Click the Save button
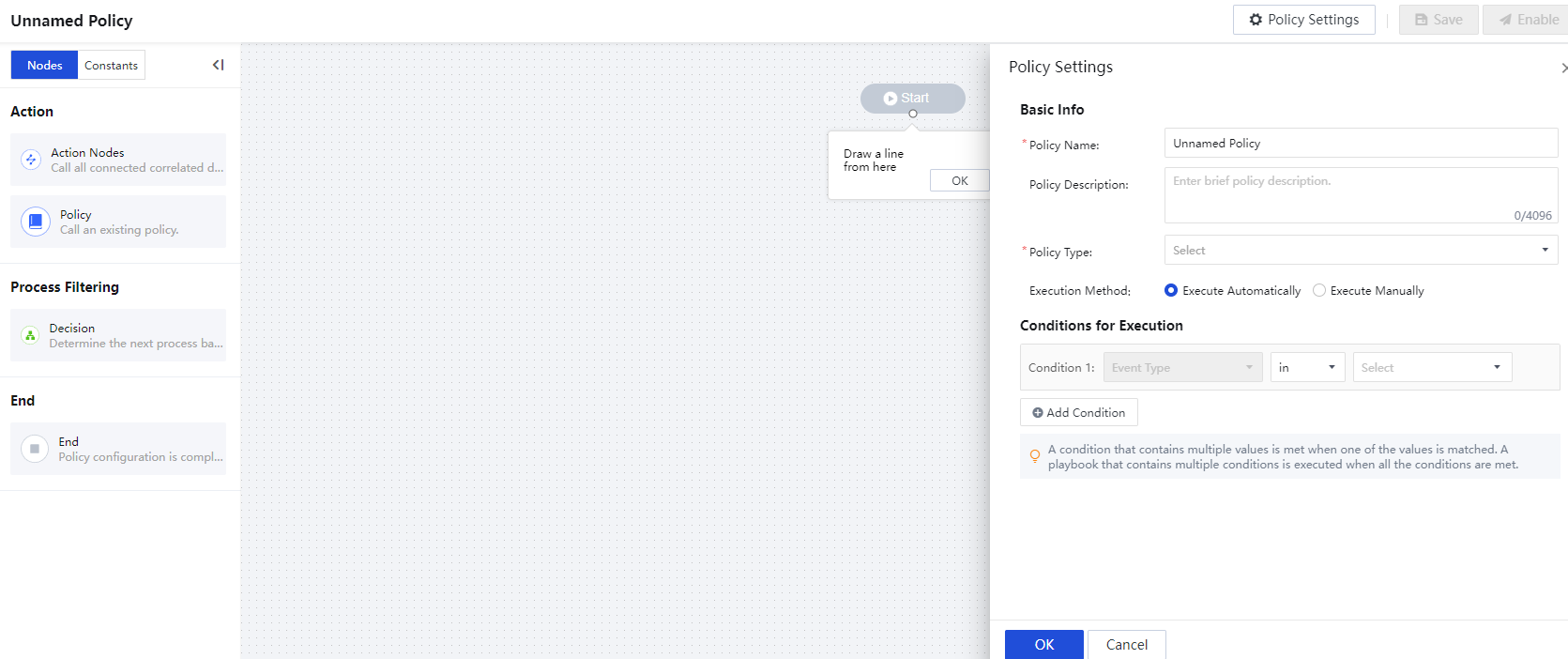The width and height of the screenshot is (1568, 659). tap(1439, 20)
